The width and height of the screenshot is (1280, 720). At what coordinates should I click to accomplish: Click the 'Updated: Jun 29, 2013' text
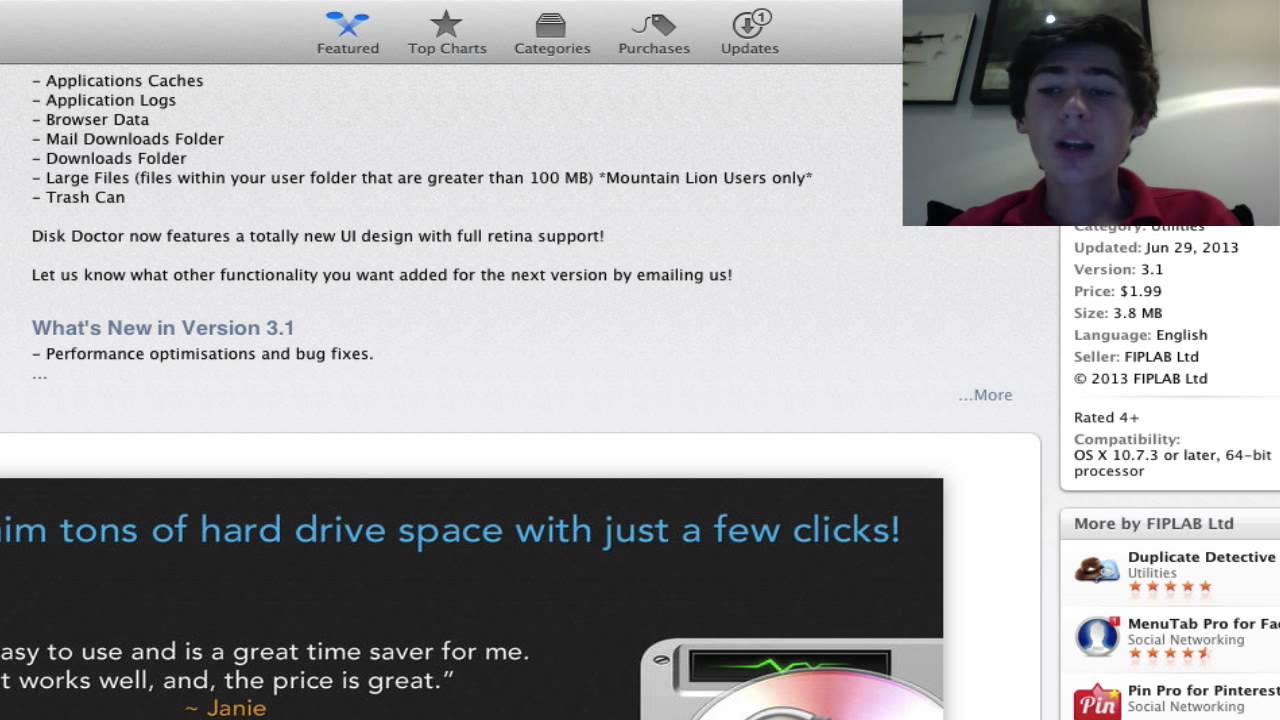click(x=1156, y=247)
